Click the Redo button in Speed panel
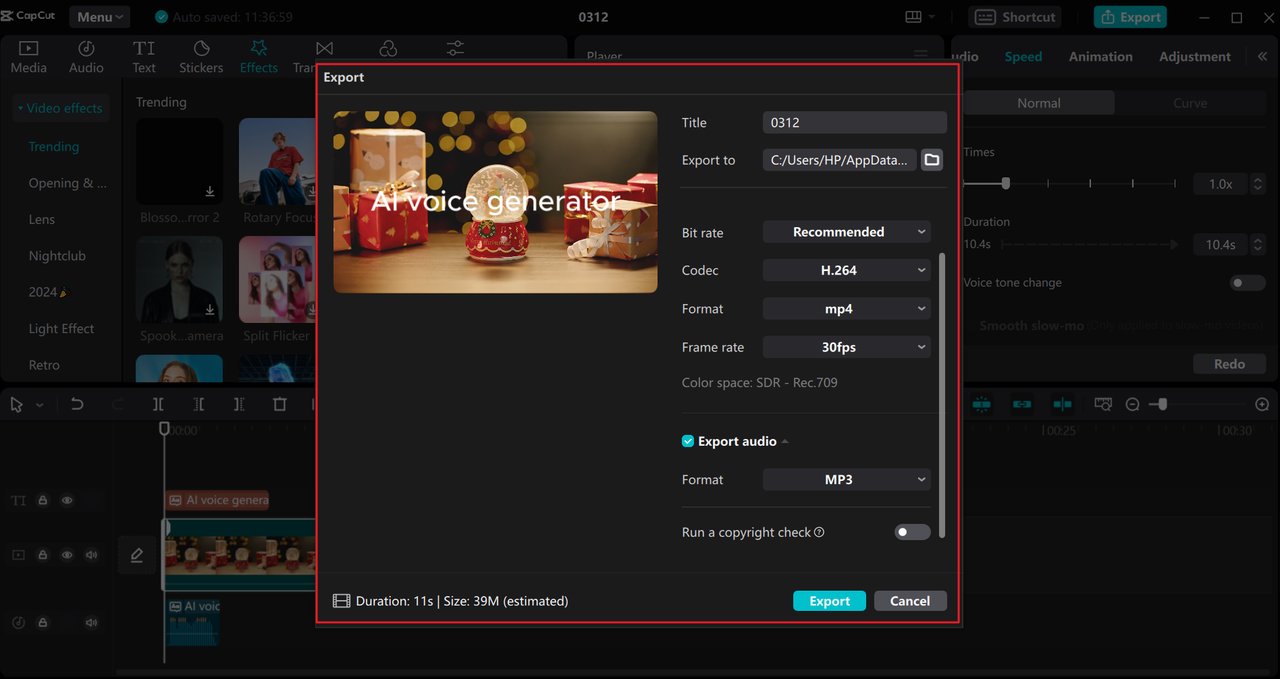 1229,364
